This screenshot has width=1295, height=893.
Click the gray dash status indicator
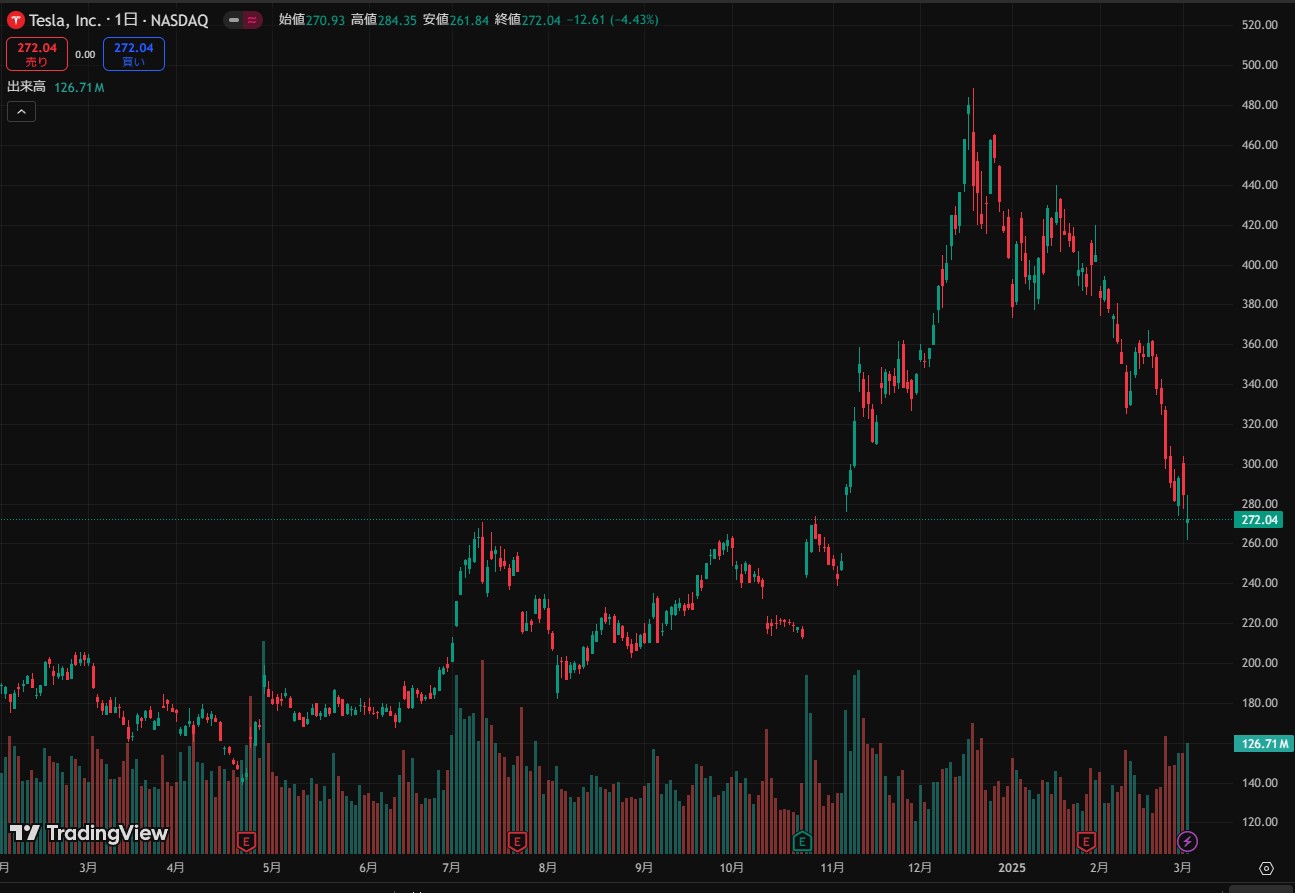click(233, 20)
